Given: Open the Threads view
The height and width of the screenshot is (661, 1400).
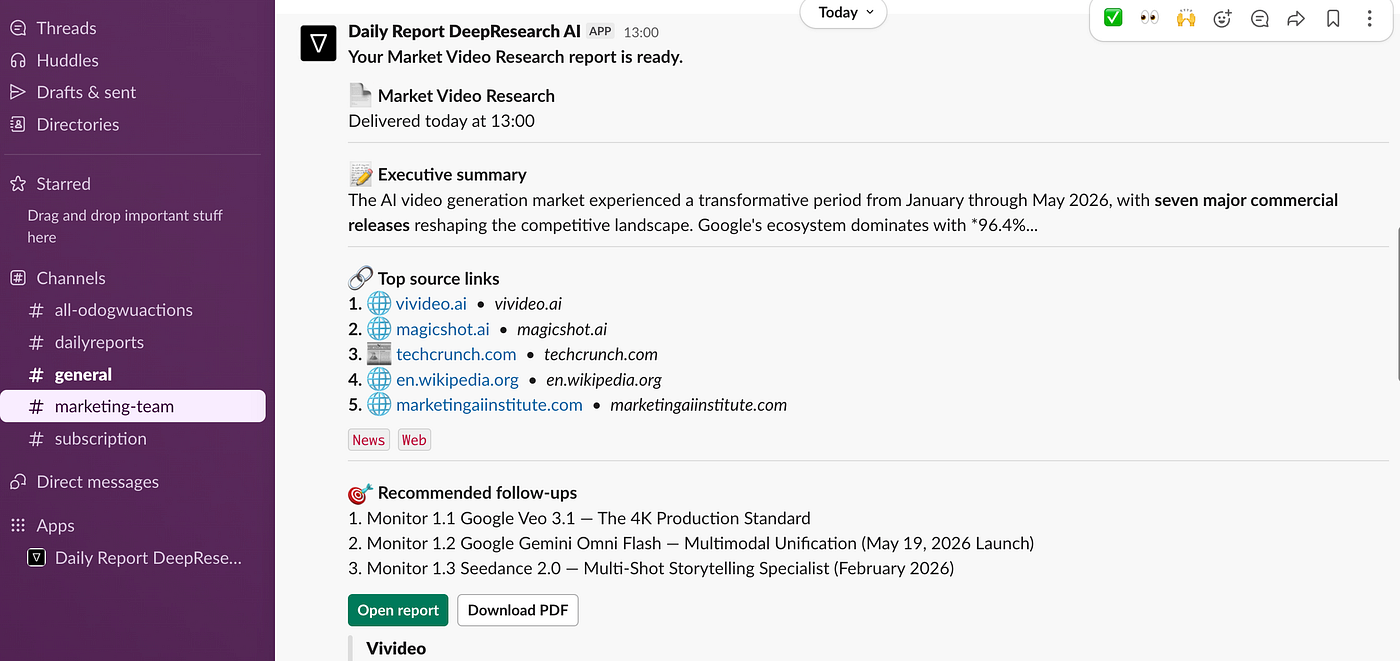Looking at the screenshot, I should tap(66, 28).
